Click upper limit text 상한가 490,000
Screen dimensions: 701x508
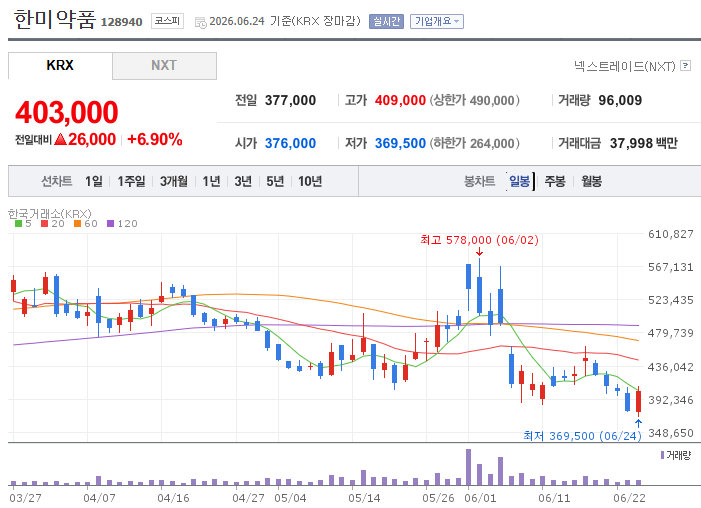click(475, 100)
